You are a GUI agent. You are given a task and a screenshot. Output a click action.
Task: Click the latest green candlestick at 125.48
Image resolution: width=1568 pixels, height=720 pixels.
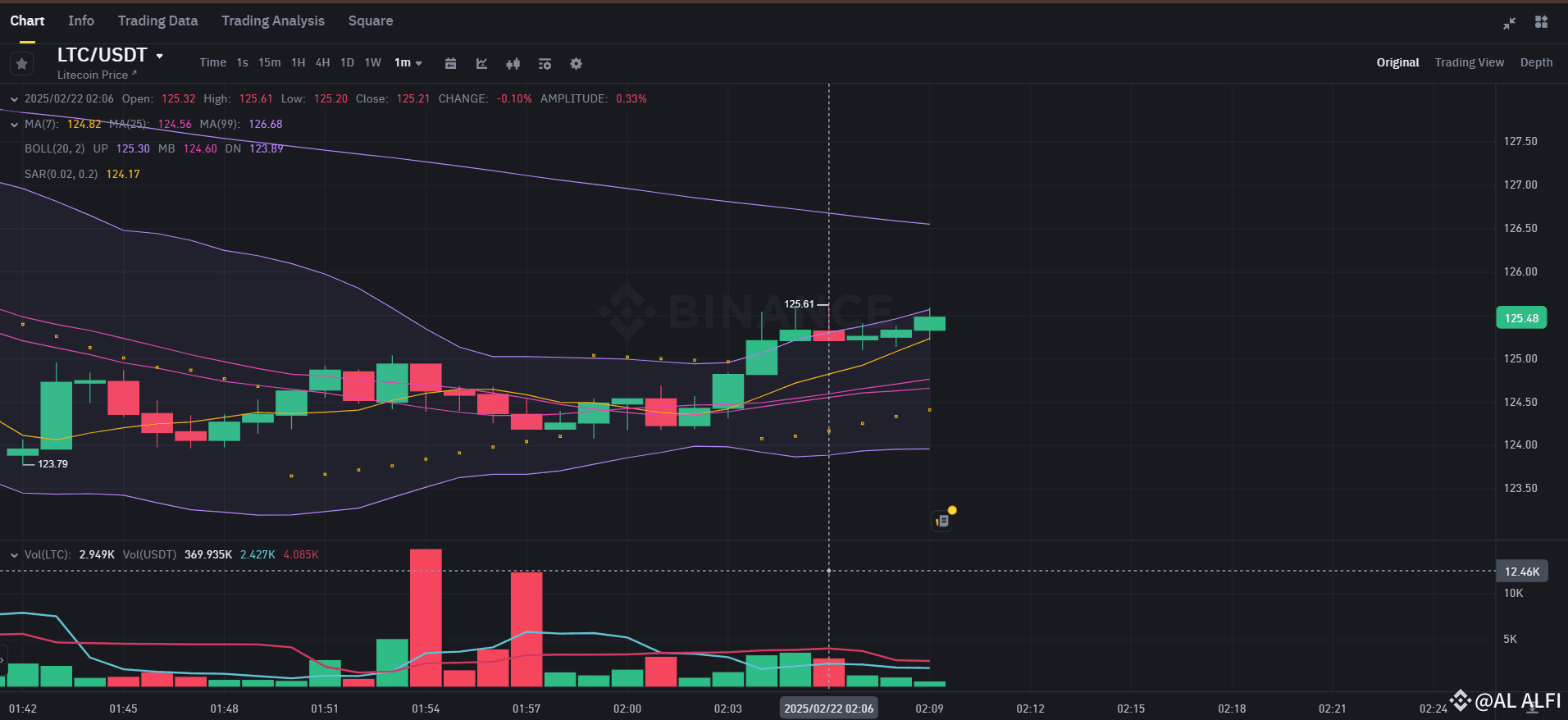click(x=929, y=324)
